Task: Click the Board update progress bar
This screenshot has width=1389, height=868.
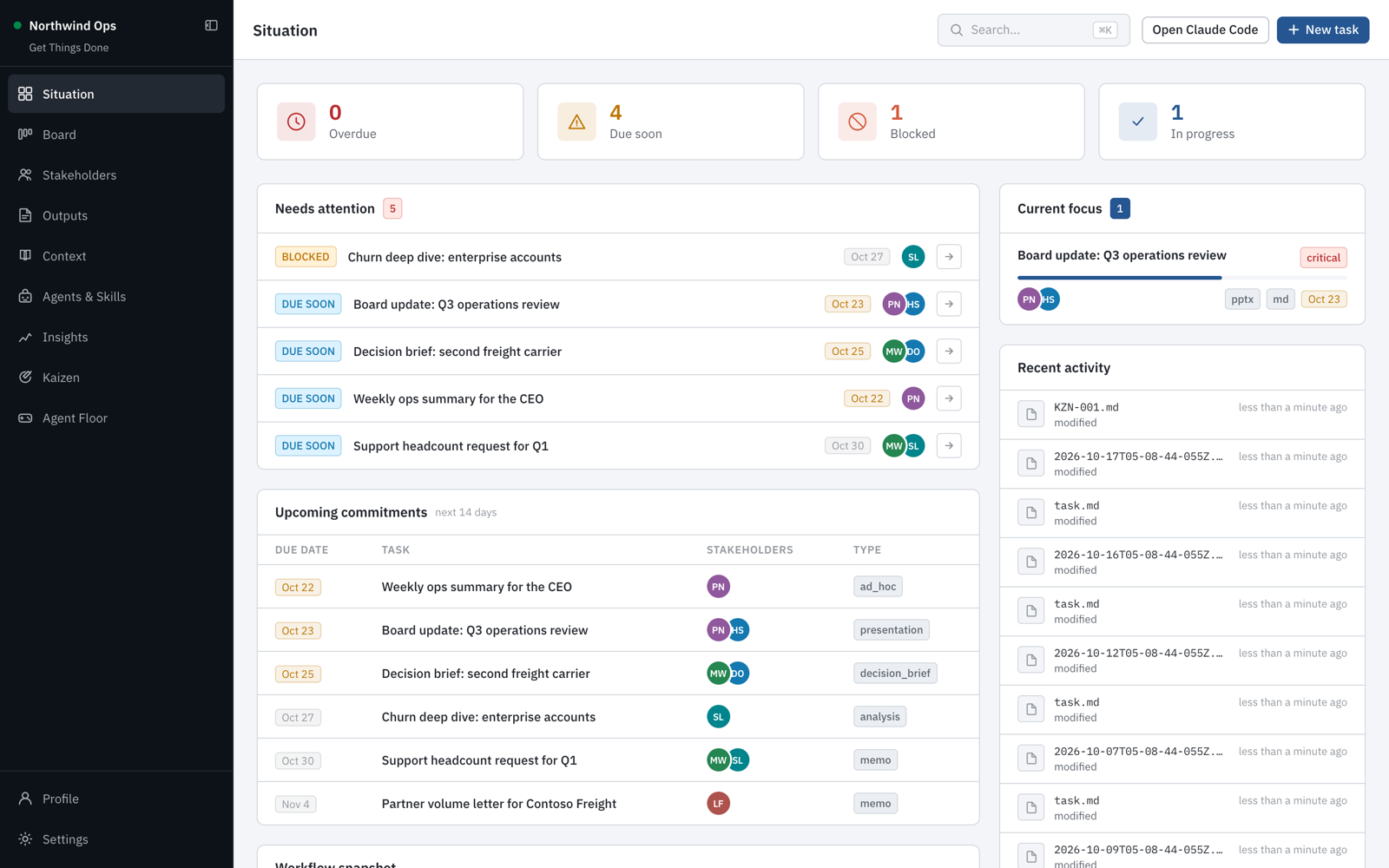Action: click(x=1182, y=278)
